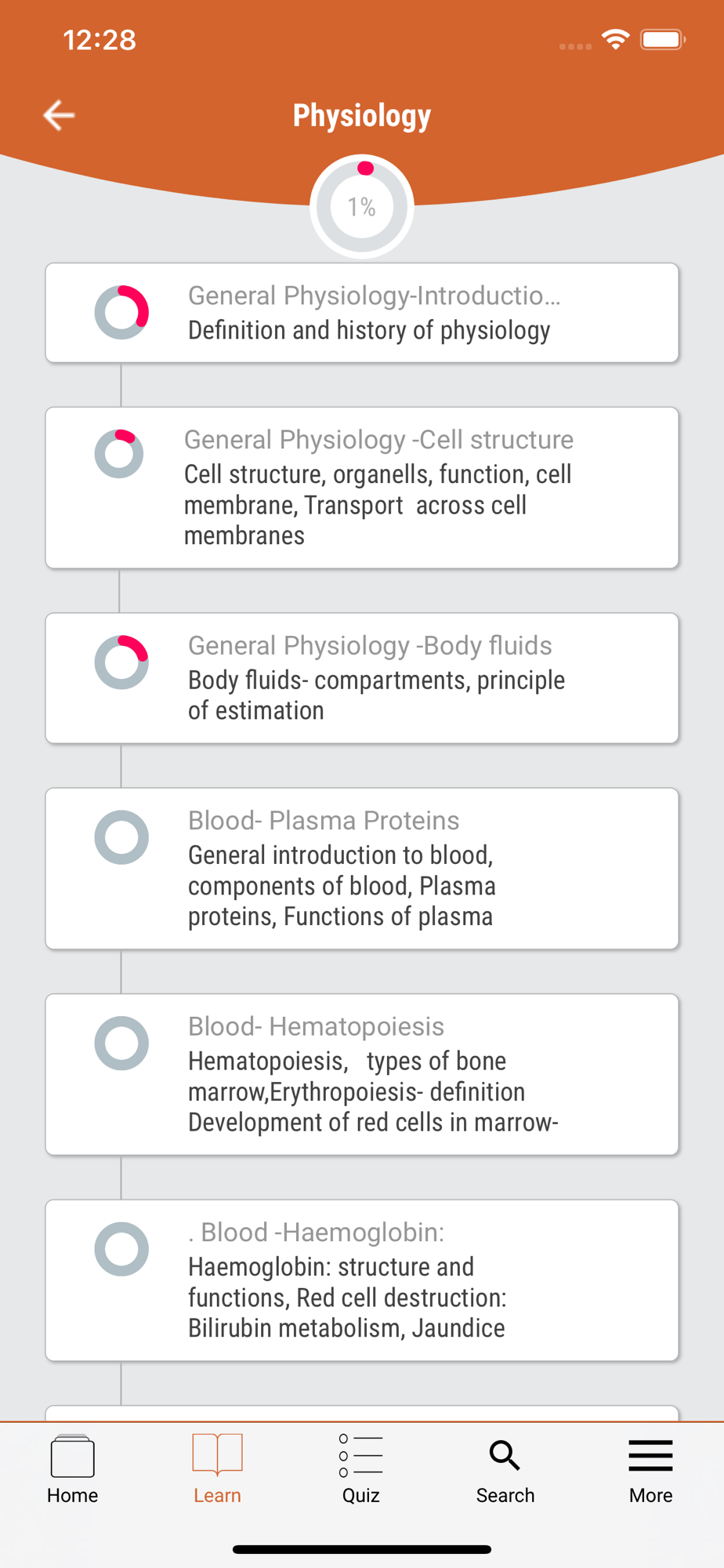Open the Blood- Plasma Proteins card

[362, 869]
